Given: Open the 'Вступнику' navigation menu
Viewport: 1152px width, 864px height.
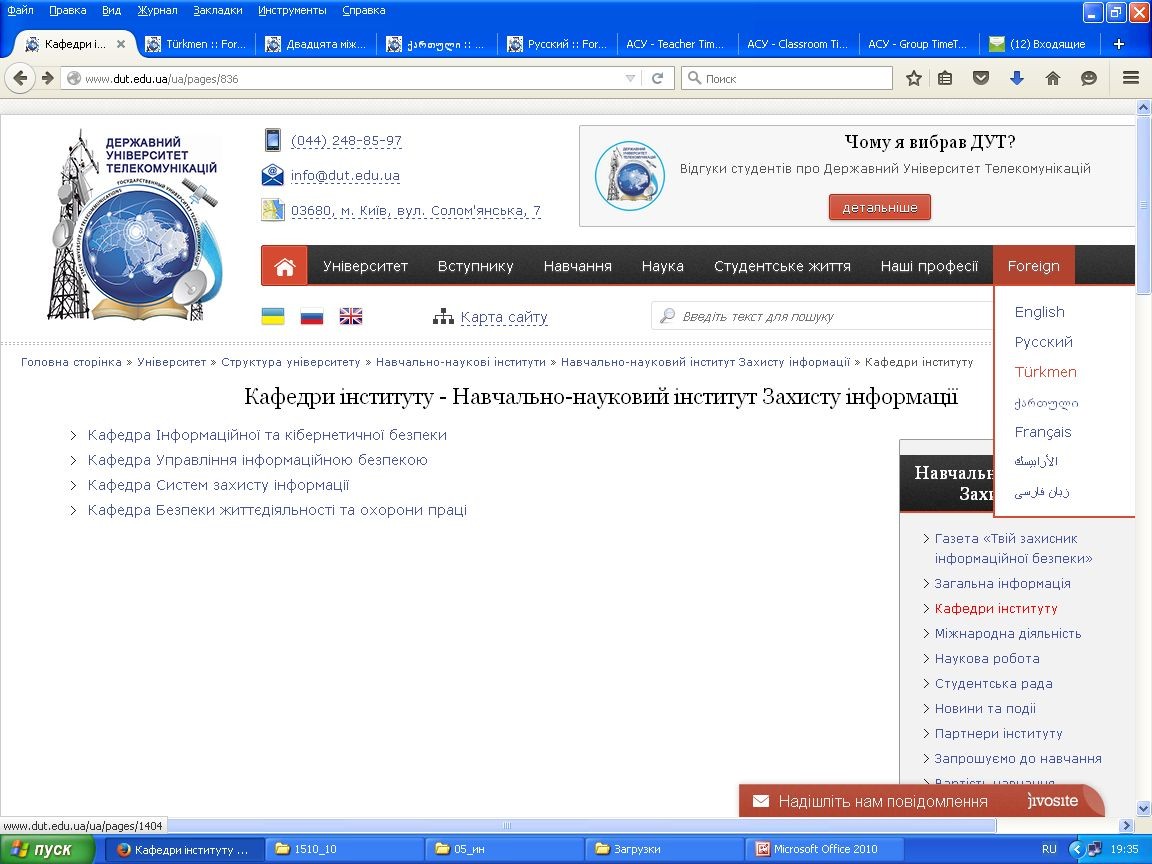Looking at the screenshot, I should (x=475, y=266).
